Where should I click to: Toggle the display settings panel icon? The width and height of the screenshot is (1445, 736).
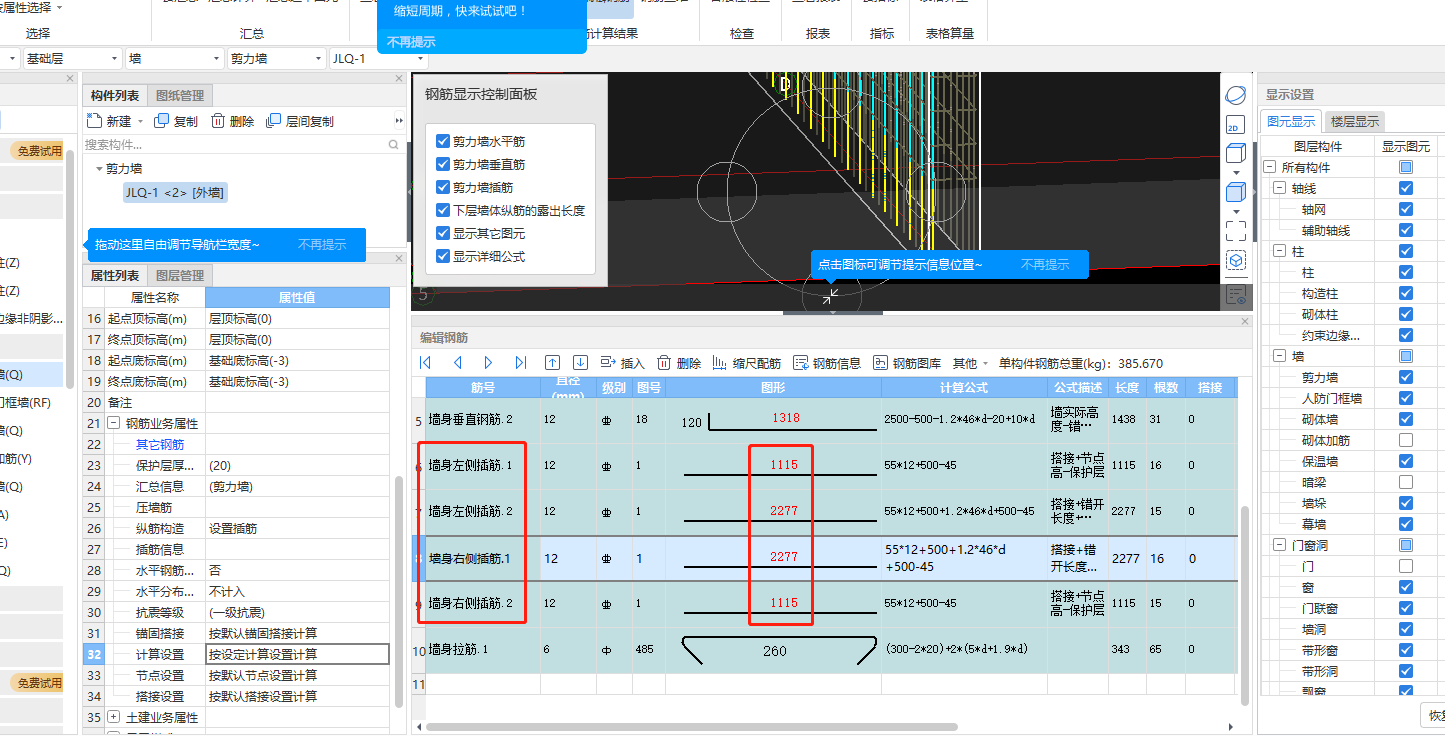(x=1236, y=295)
